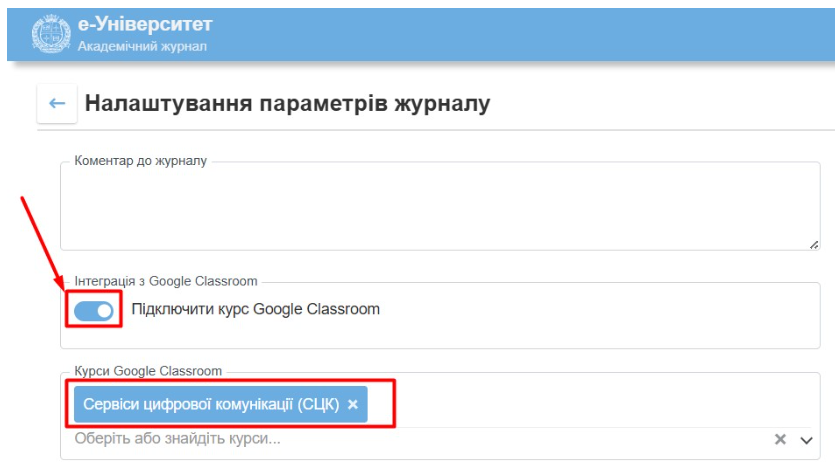Clear all selected Google Classroom courses
The width and height of the screenshot is (839, 475).
pyautogui.click(x=781, y=439)
